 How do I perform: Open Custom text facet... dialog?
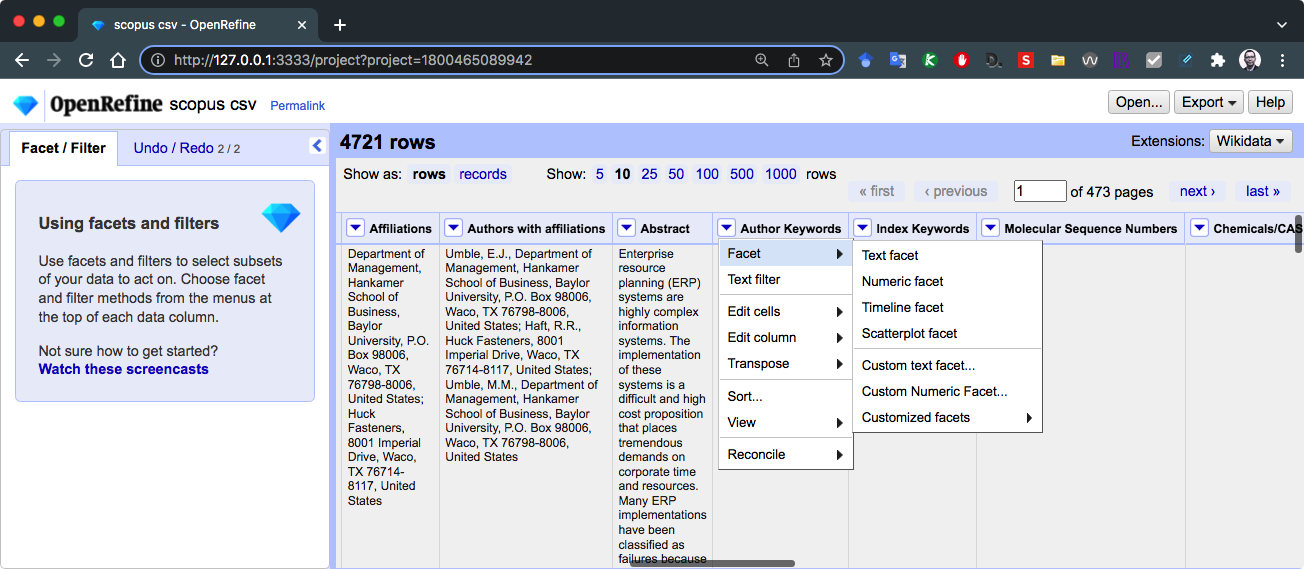pos(947,365)
